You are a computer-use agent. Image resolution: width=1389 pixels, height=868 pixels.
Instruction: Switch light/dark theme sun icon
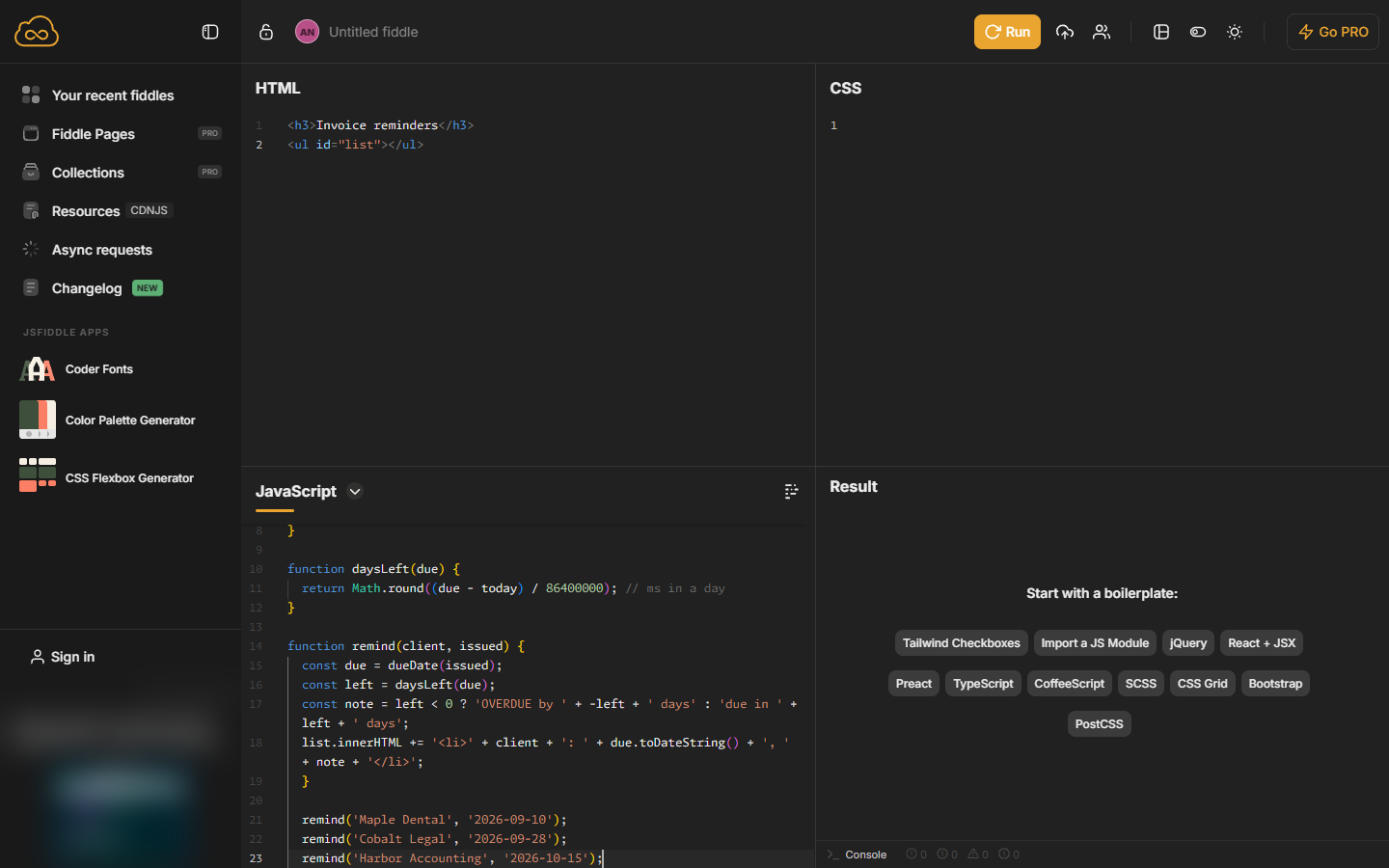(1235, 32)
